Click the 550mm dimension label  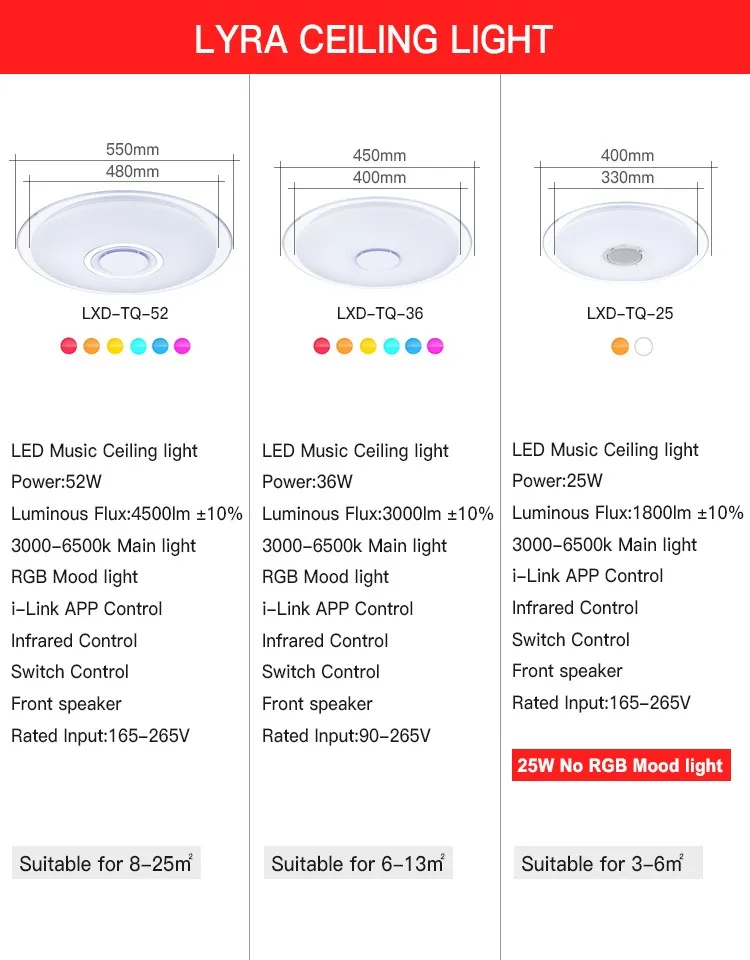[x=132, y=149]
